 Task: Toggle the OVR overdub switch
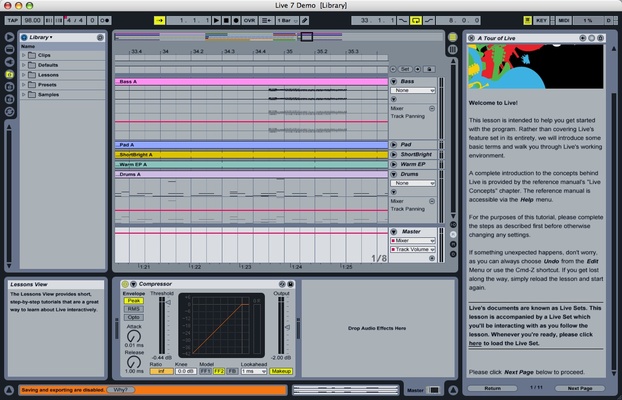click(x=250, y=20)
